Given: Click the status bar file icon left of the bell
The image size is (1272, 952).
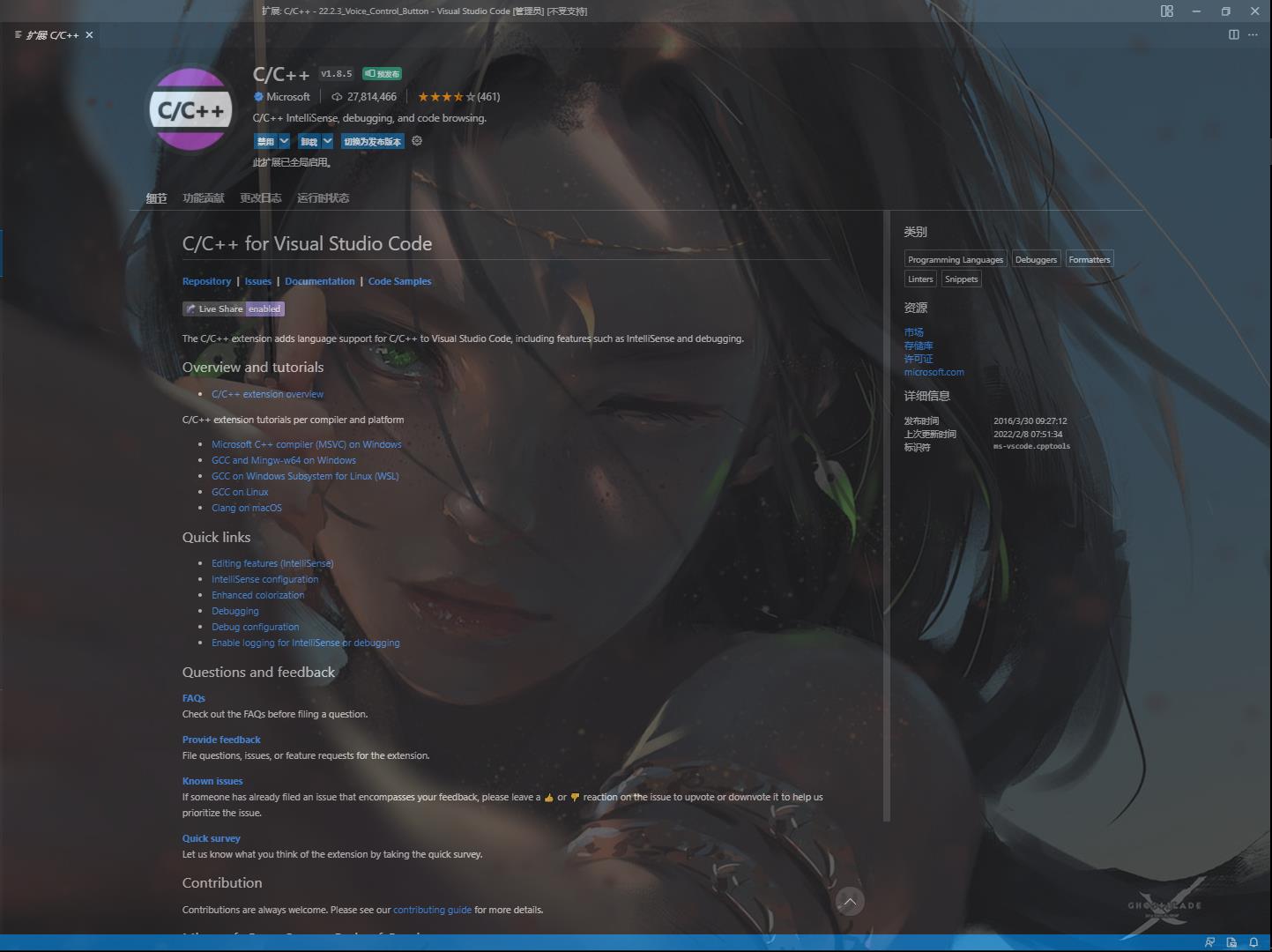Looking at the screenshot, I should click(1231, 942).
